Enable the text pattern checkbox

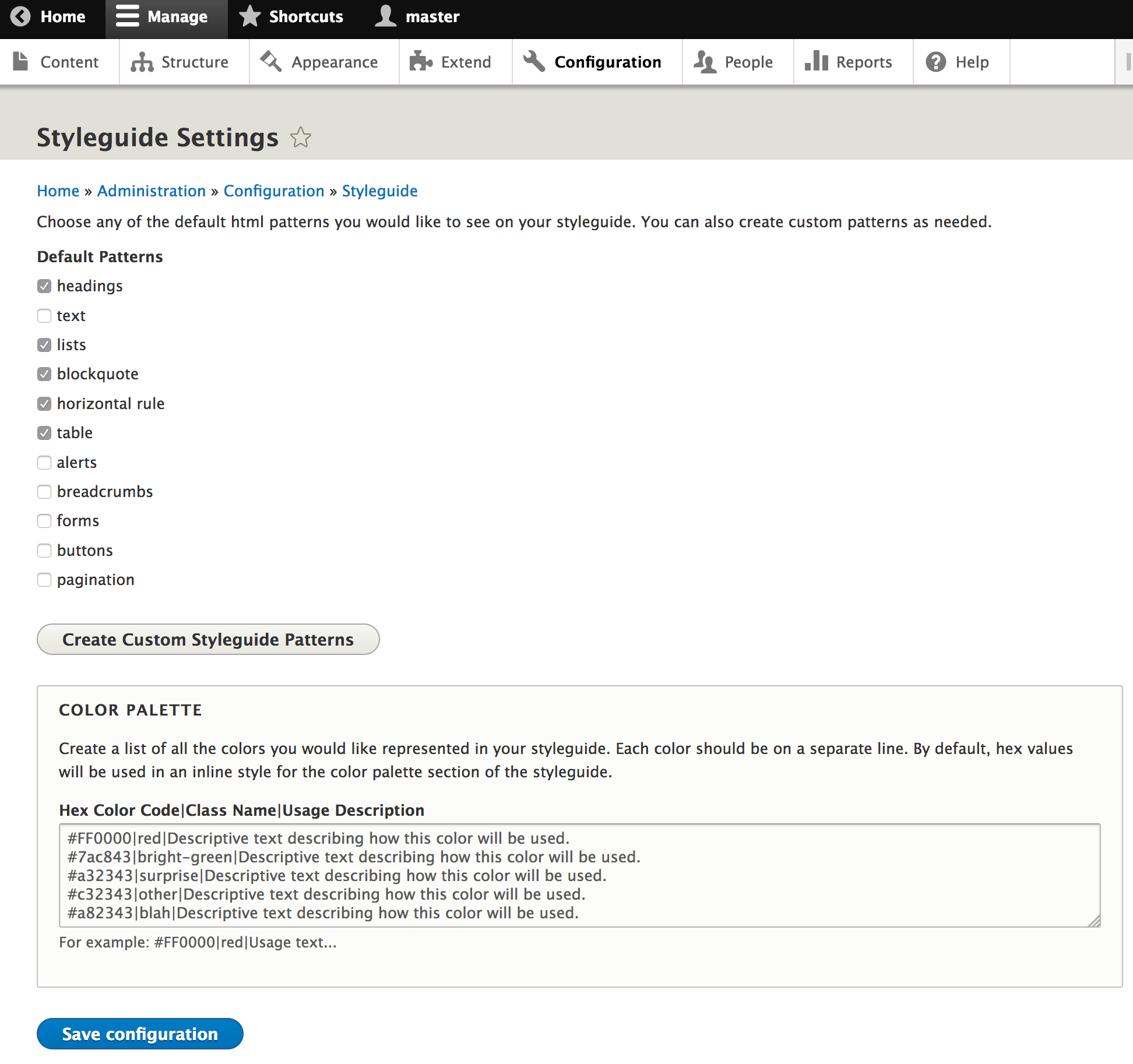click(x=44, y=315)
